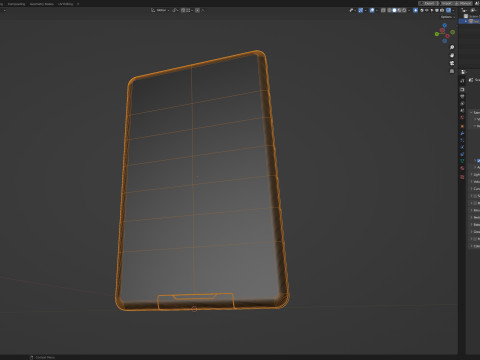The height and width of the screenshot is (360, 480).
Task: Open the Object properties orange square tab
Action: 462,126
